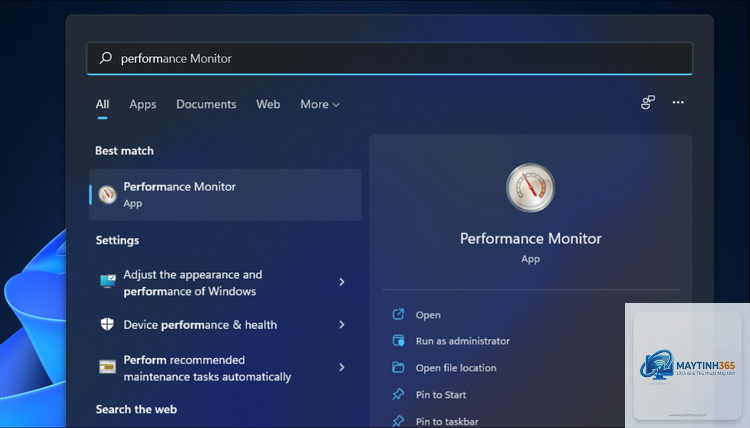Click the 'Best match' heading

(x=124, y=151)
